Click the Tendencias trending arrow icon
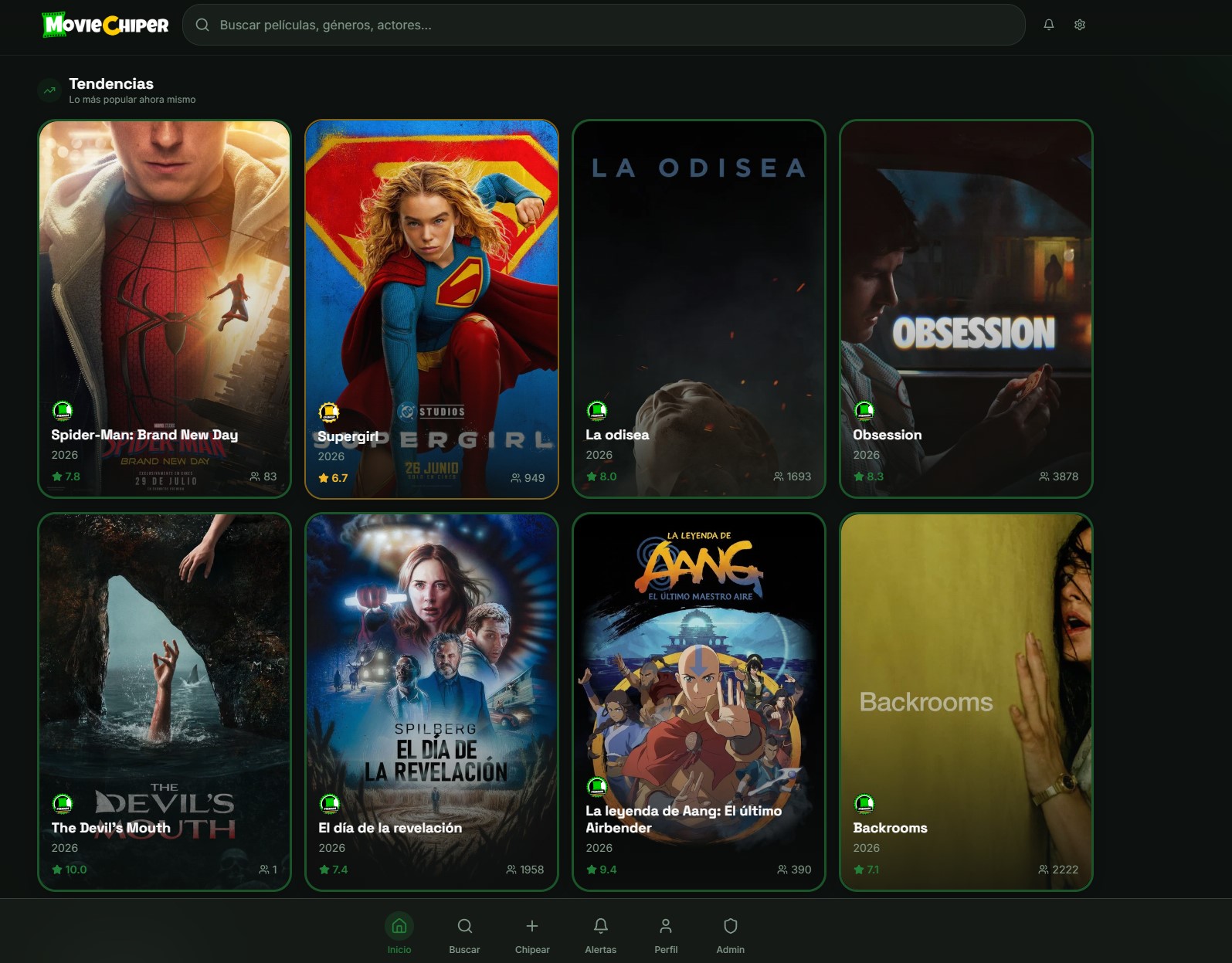Image resolution: width=1232 pixels, height=963 pixels. pos(49,90)
